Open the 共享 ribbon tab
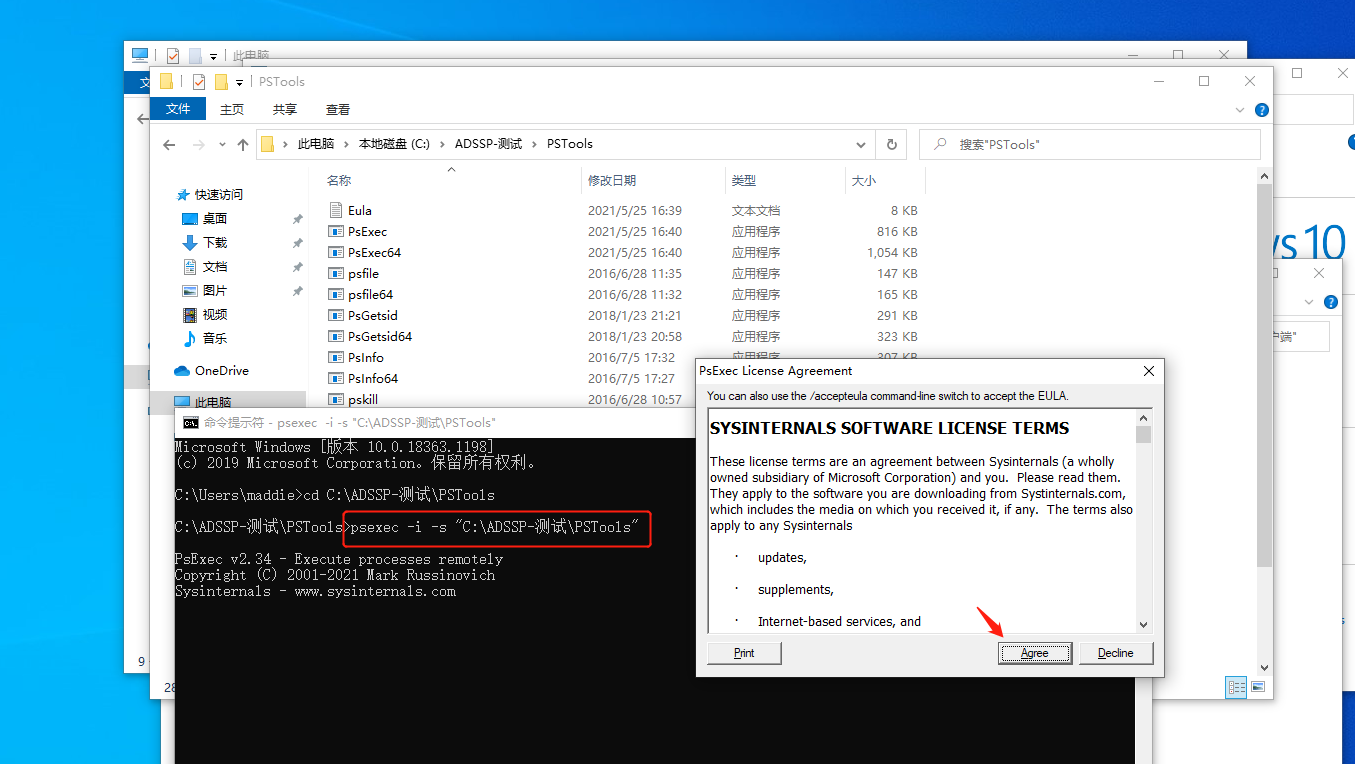 (285, 109)
